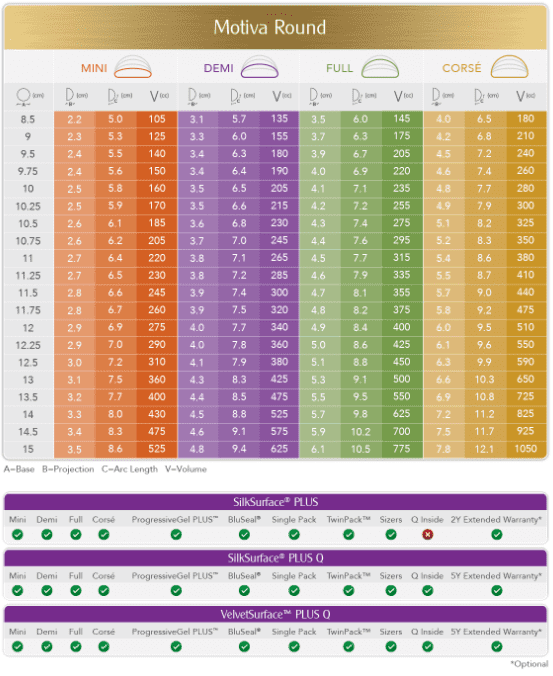Click the Demi volume value 135

279,119
